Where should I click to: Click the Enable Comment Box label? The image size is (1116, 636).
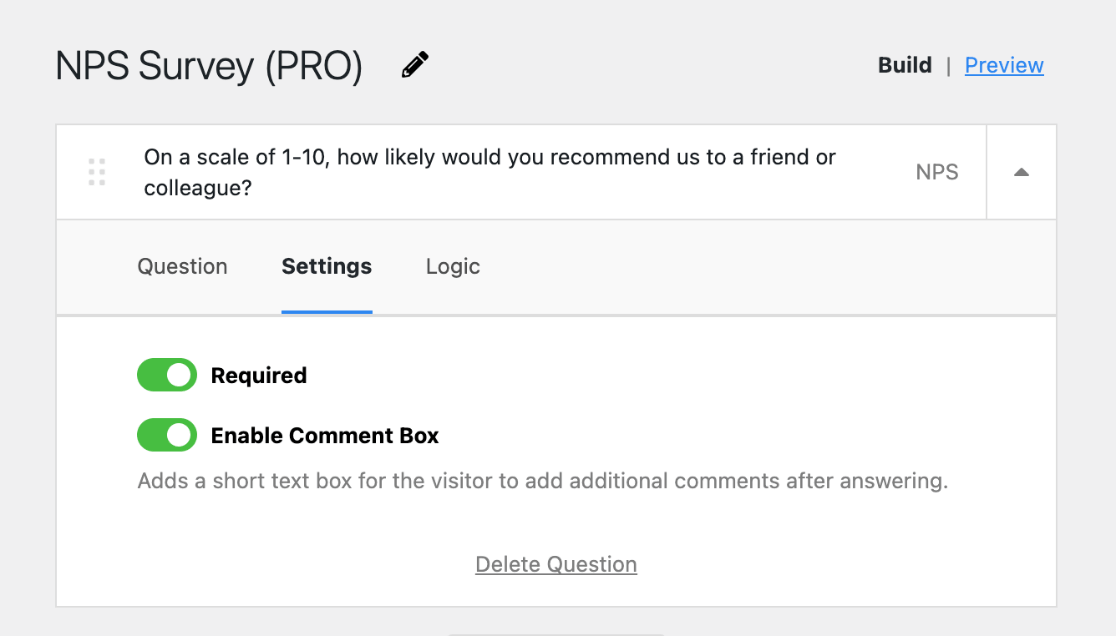point(325,436)
